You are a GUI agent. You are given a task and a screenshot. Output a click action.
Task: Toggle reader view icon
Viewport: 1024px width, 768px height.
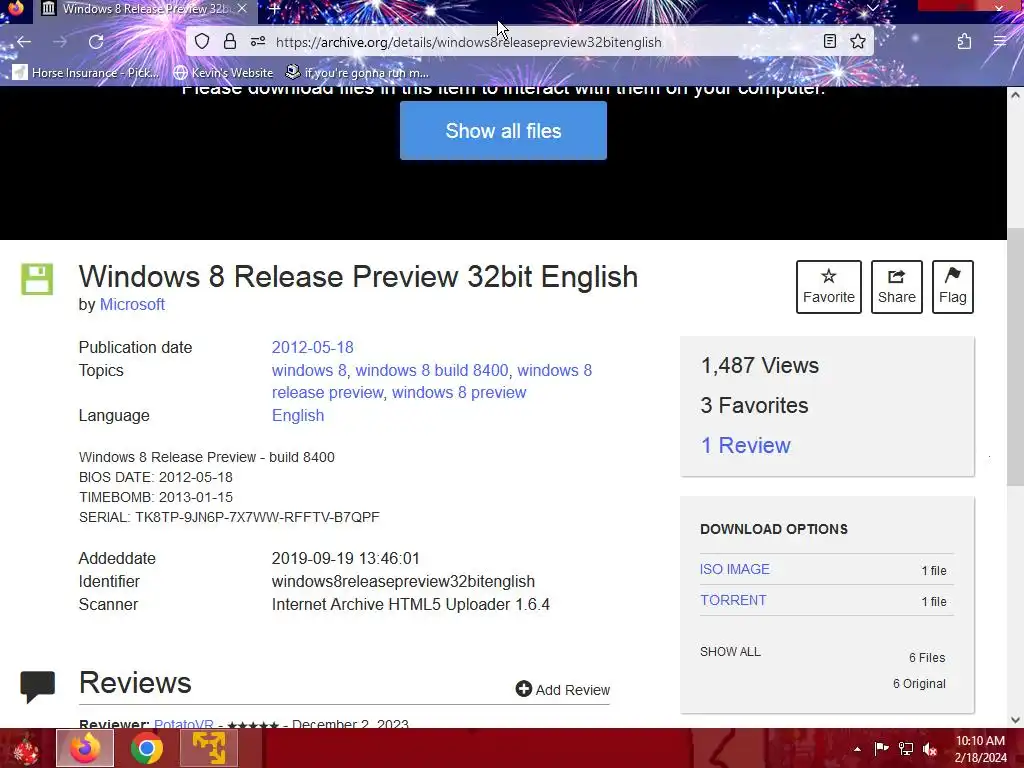click(x=829, y=42)
